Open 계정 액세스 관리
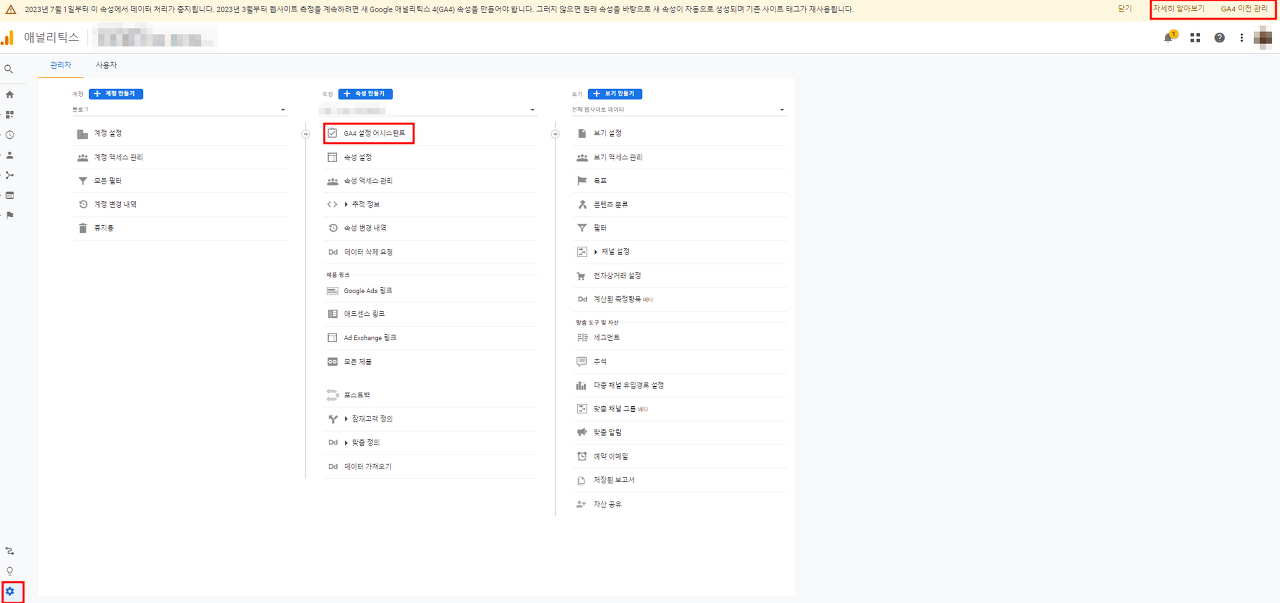The width and height of the screenshot is (1280, 603). (x=118, y=157)
